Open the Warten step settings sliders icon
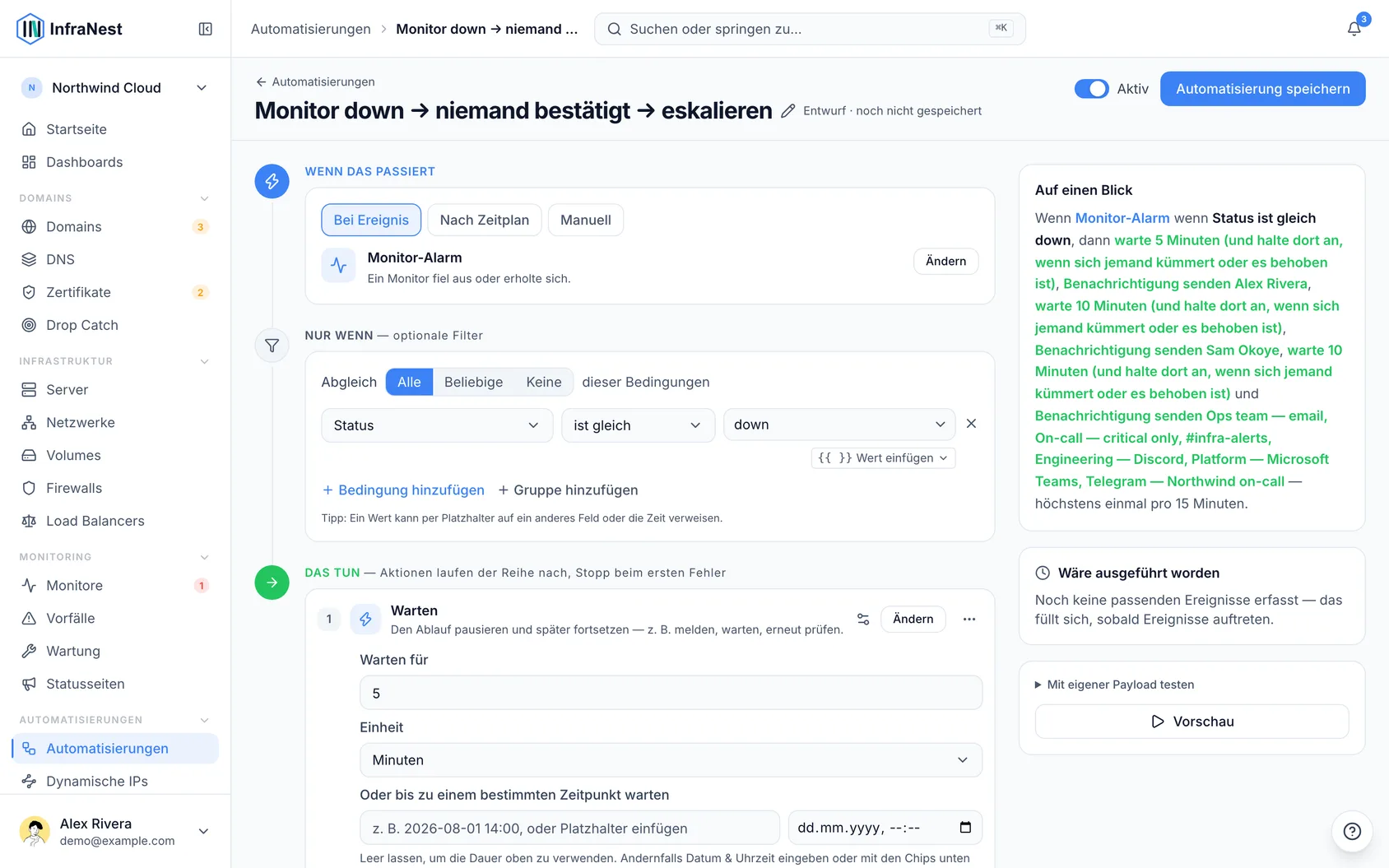Image resolution: width=1389 pixels, height=868 pixels. coord(863,619)
